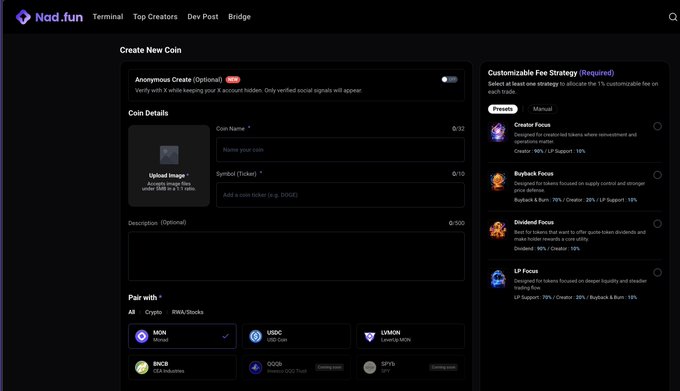Screen dimensions: 680x391
Task: Select the Buyback Focus radio button
Action: point(657,175)
